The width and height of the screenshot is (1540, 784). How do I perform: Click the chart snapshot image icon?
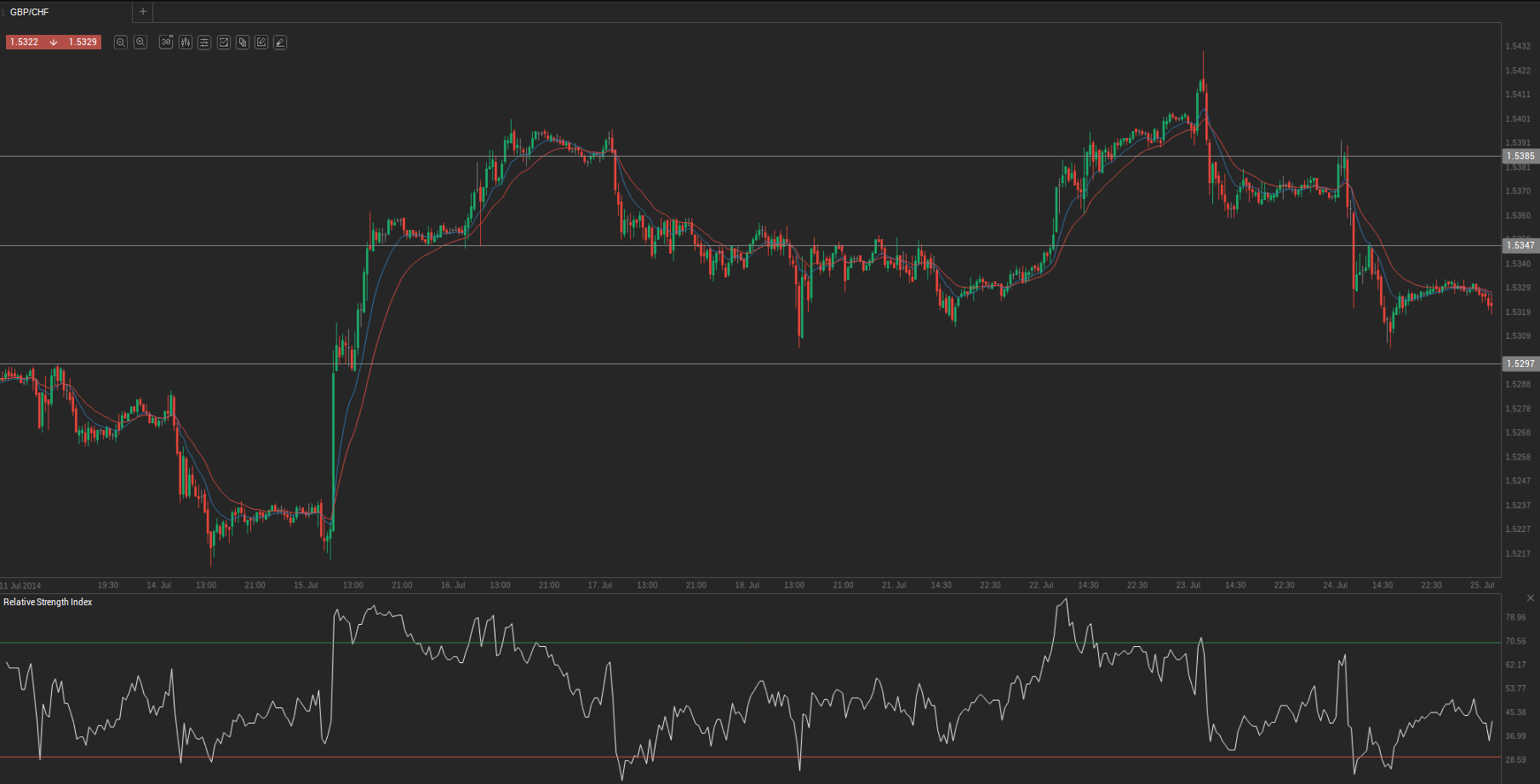click(224, 43)
